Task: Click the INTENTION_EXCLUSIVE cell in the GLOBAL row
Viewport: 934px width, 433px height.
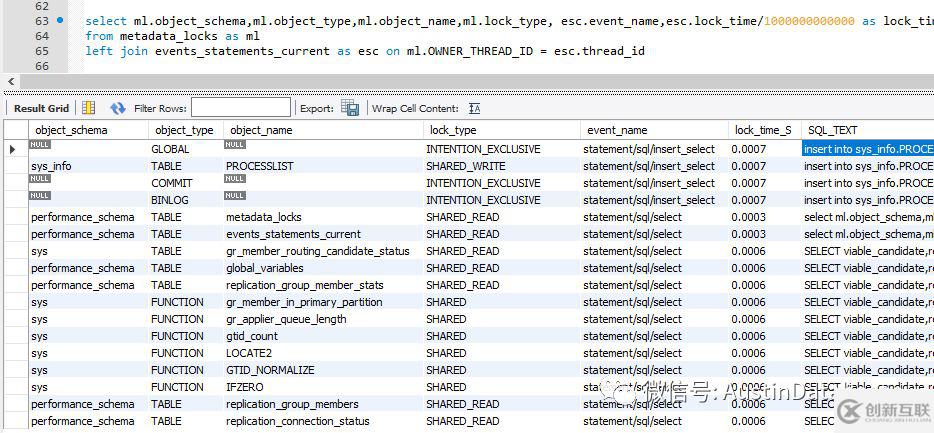Action: click(502, 149)
